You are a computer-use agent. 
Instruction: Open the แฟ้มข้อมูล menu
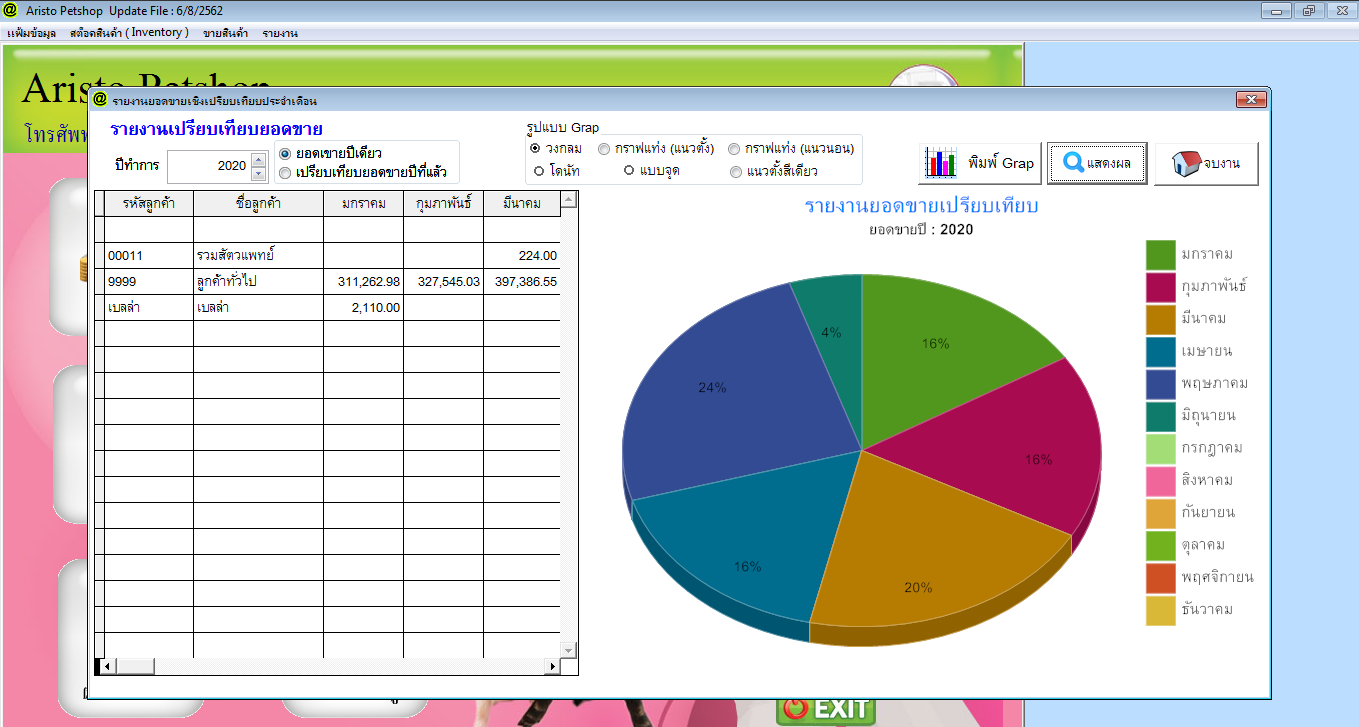pos(31,33)
